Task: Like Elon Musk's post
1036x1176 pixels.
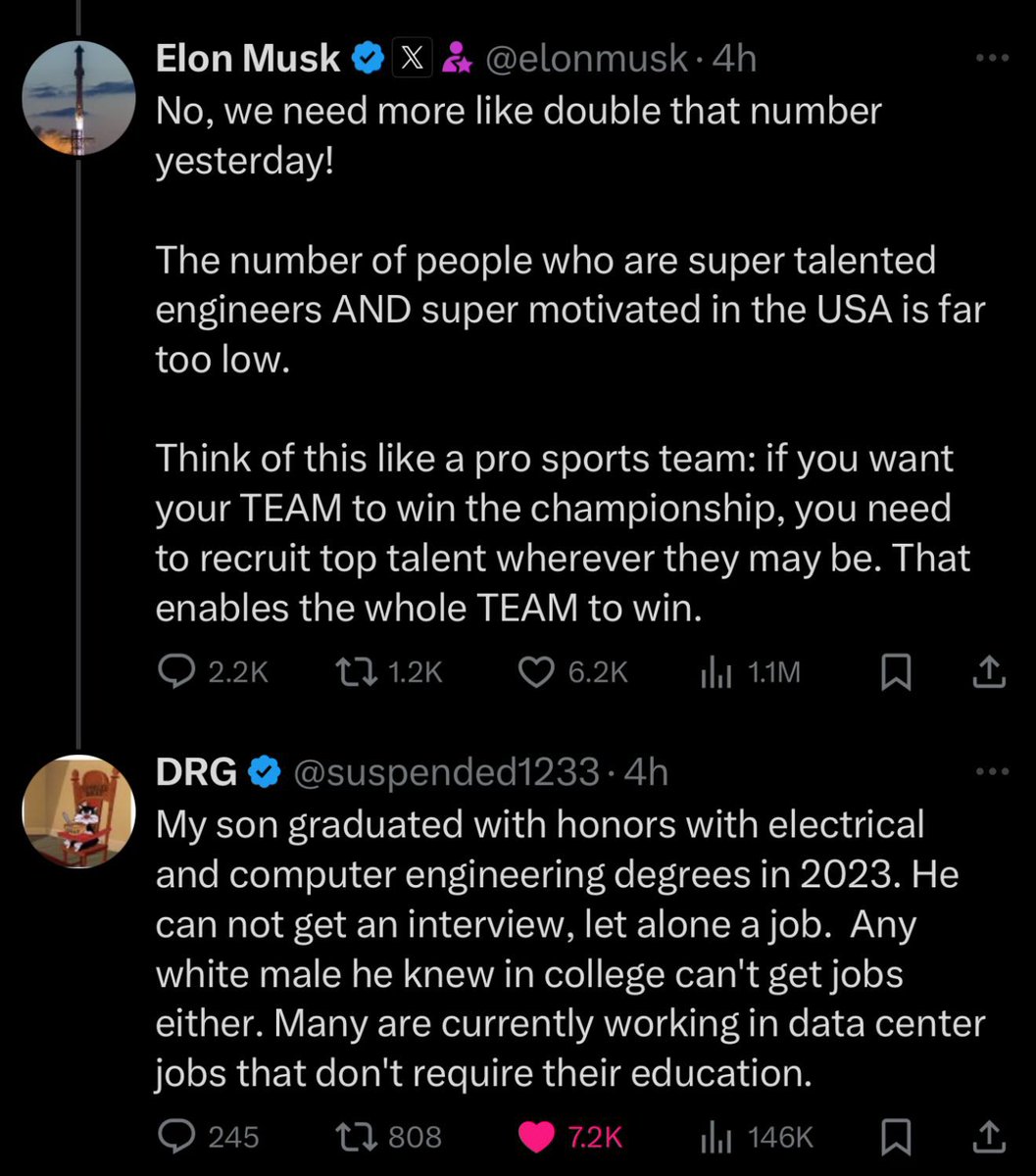Action: click(x=534, y=671)
